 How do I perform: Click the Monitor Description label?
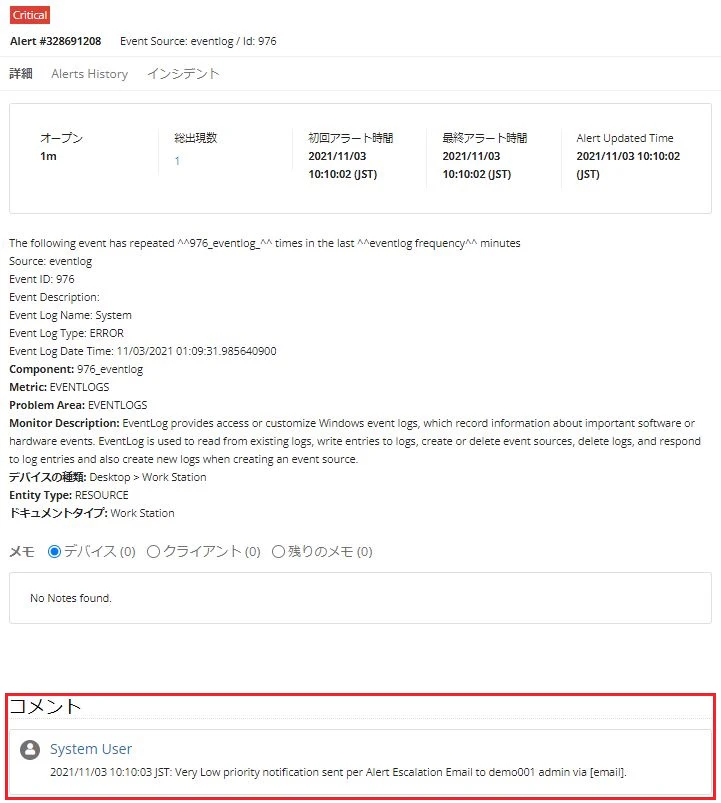[65, 423]
